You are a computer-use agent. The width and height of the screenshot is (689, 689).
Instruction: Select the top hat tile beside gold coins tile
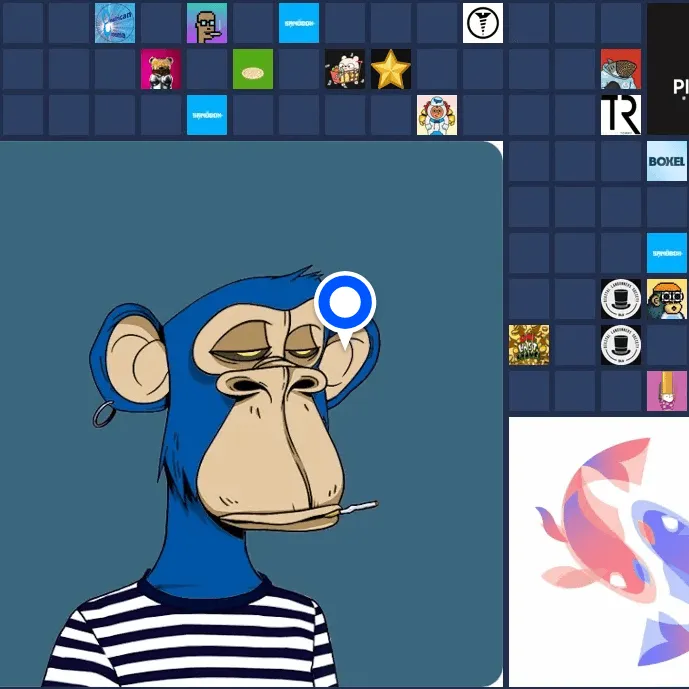pos(621,345)
